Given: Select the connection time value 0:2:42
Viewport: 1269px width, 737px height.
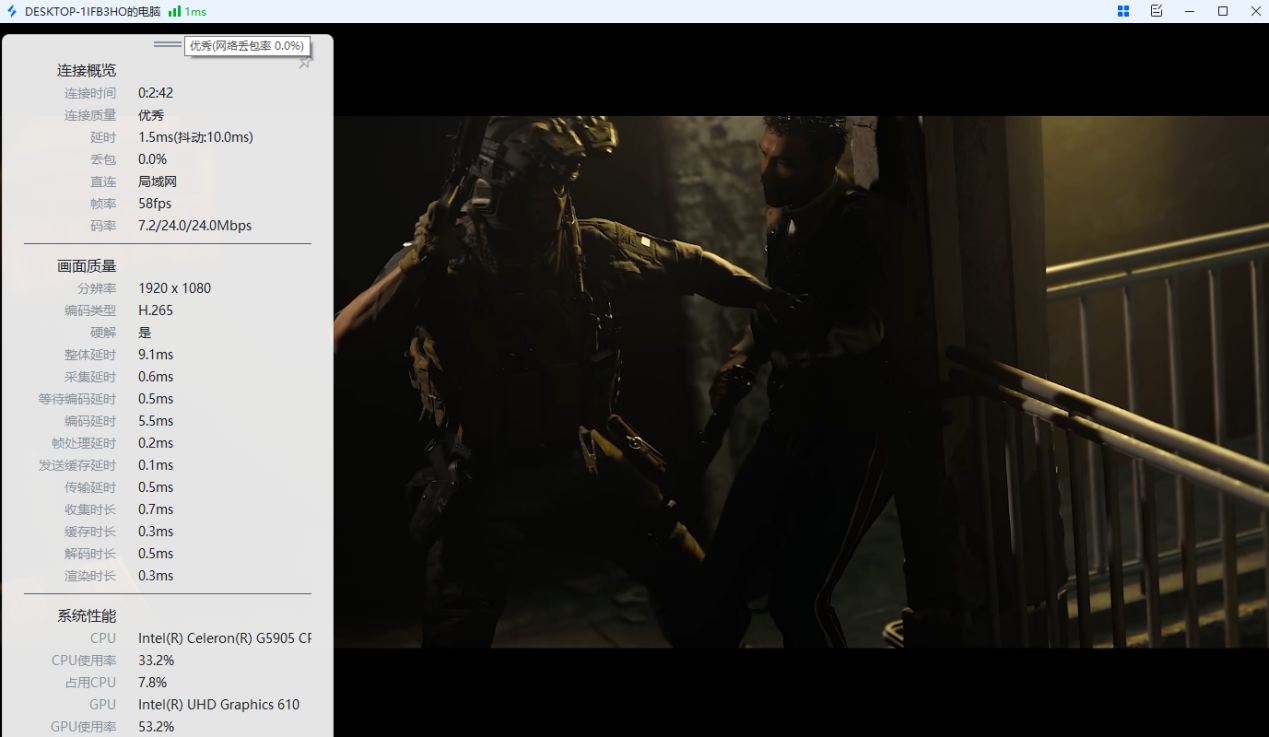Looking at the screenshot, I should [156, 93].
